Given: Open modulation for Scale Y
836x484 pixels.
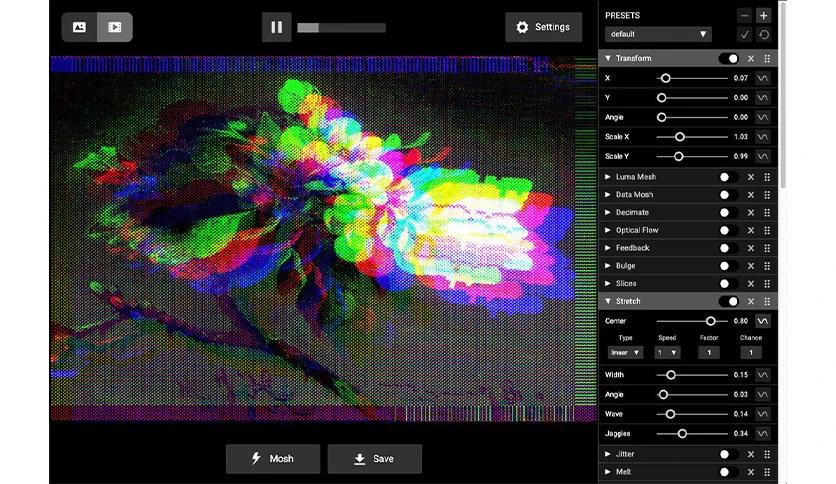Looking at the screenshot, I should pos(763,157).
